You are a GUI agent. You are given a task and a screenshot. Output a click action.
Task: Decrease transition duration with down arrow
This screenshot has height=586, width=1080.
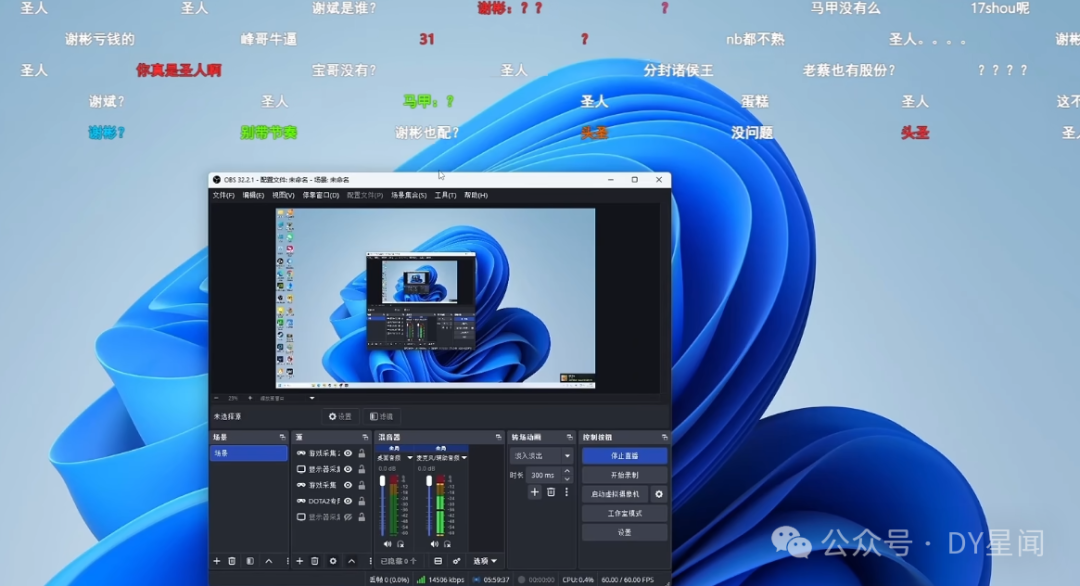point(567,479)
